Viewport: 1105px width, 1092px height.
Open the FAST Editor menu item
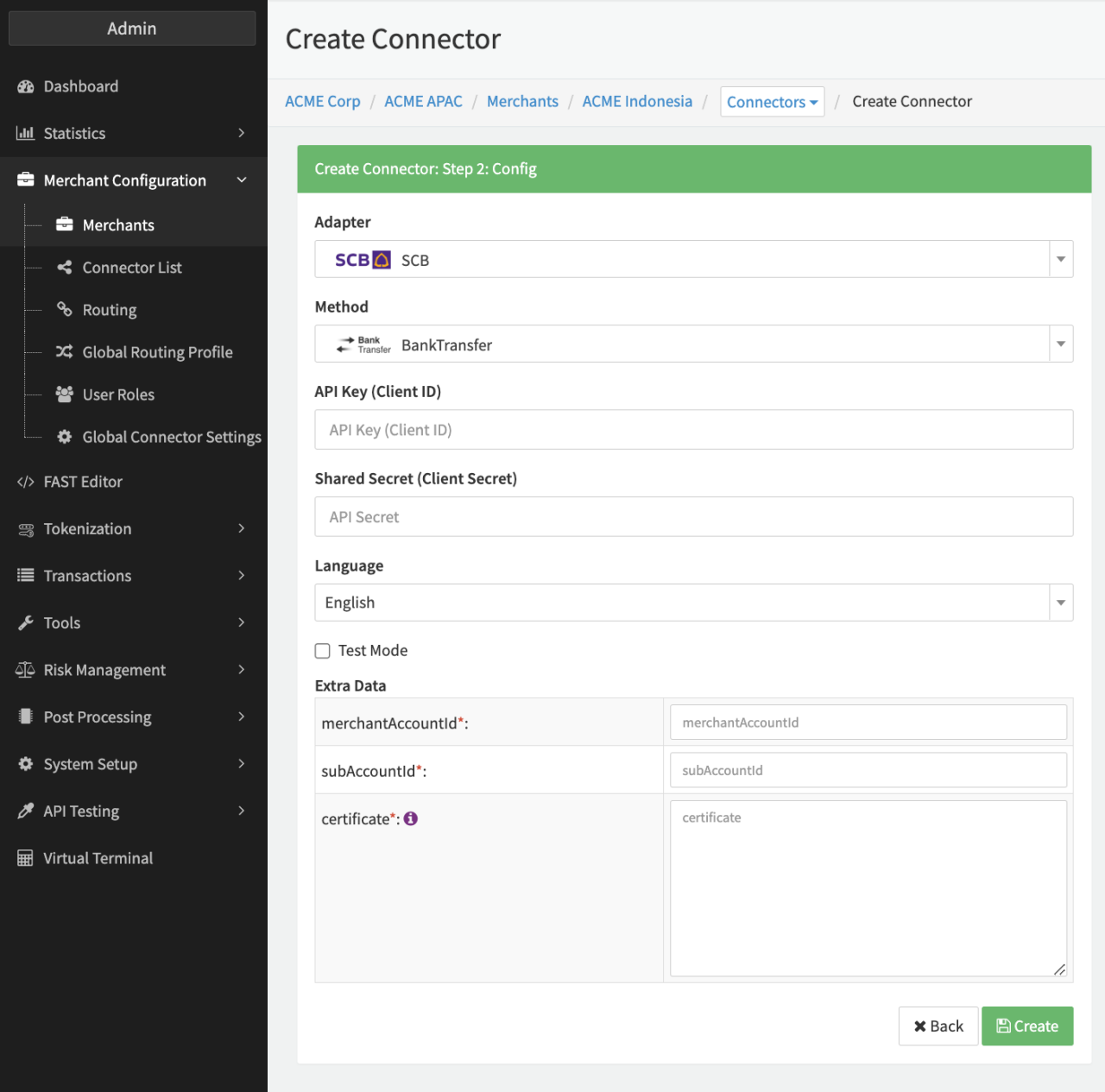click(83, 482)
